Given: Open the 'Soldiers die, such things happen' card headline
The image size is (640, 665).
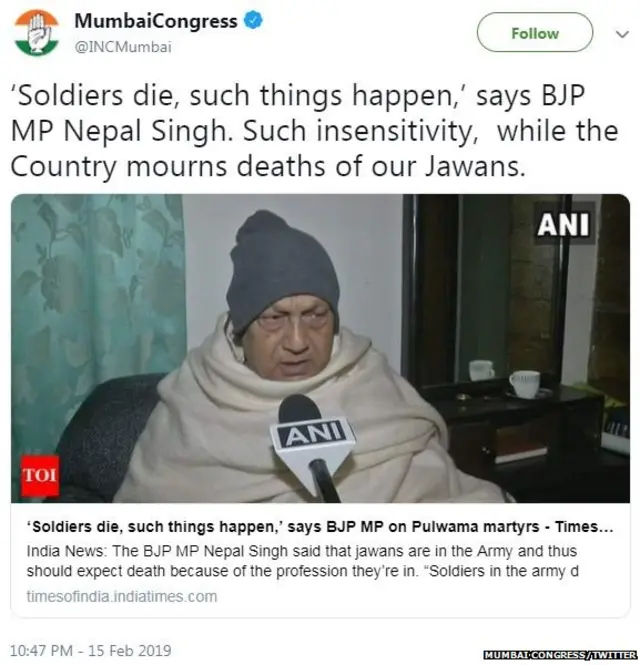Looking at the screenshot, I should pyautogui.click(x=320, y=527).
